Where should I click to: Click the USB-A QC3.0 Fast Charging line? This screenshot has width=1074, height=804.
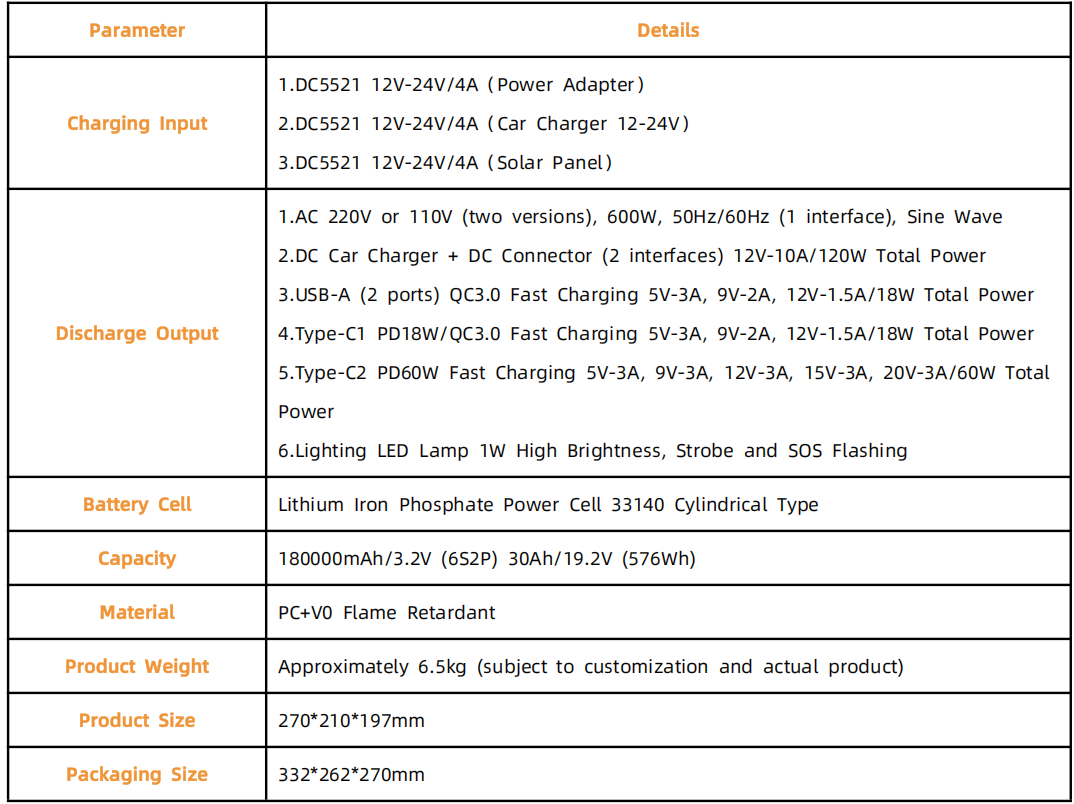[656, 295]
